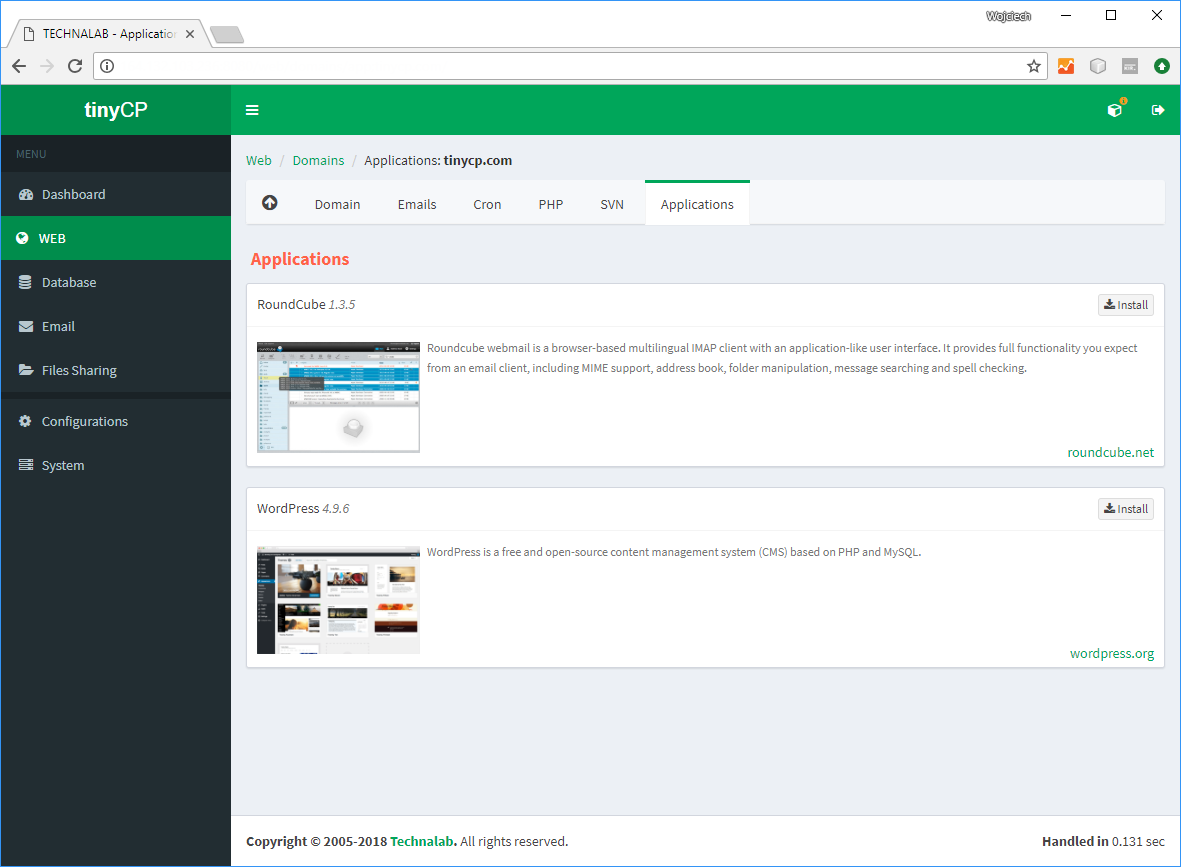
Task: Click the logout icon in header
Action: point(1158,110)
